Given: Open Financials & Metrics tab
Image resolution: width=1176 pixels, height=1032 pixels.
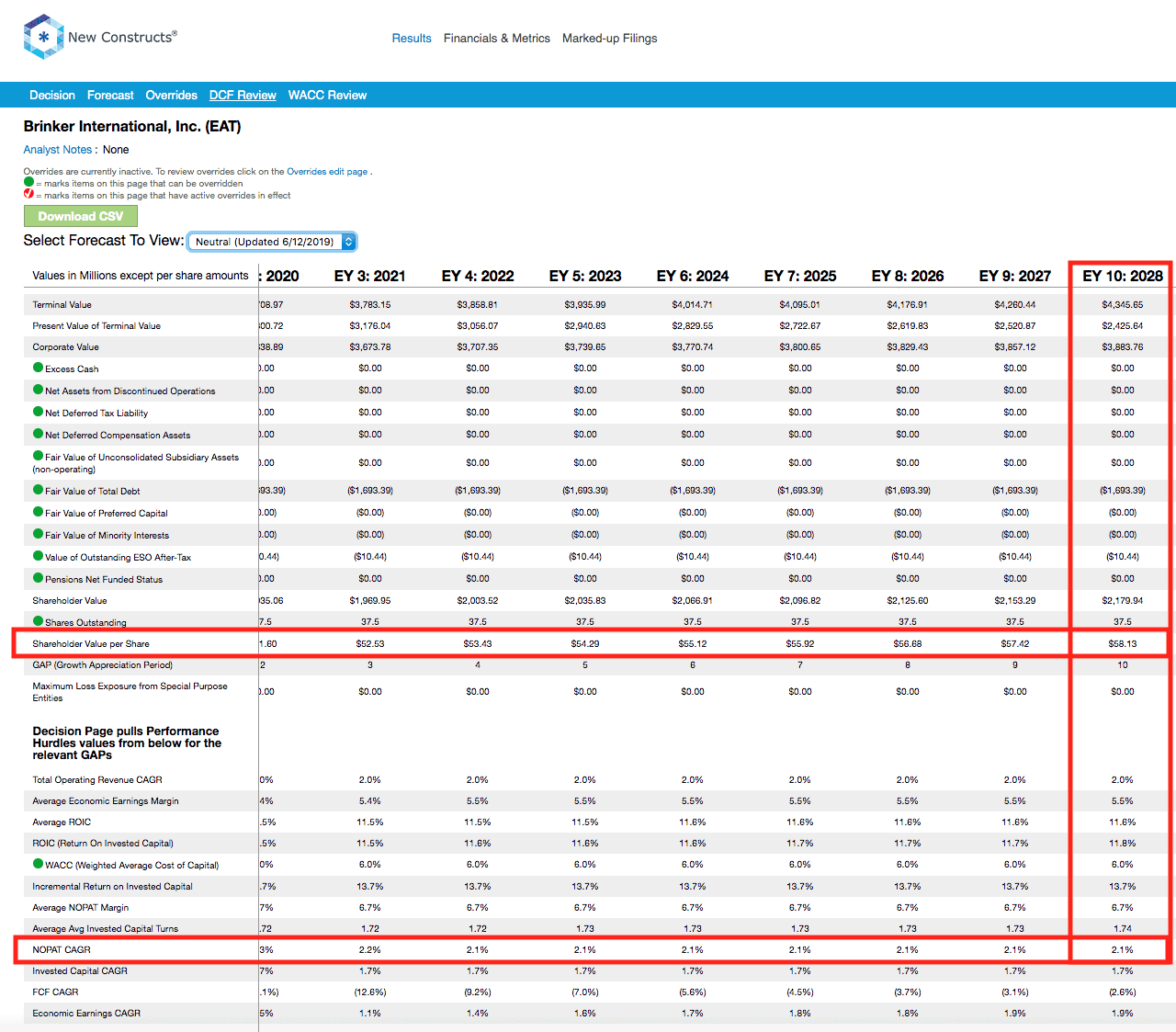Looking at the screenshot, I should coord(497,39).
